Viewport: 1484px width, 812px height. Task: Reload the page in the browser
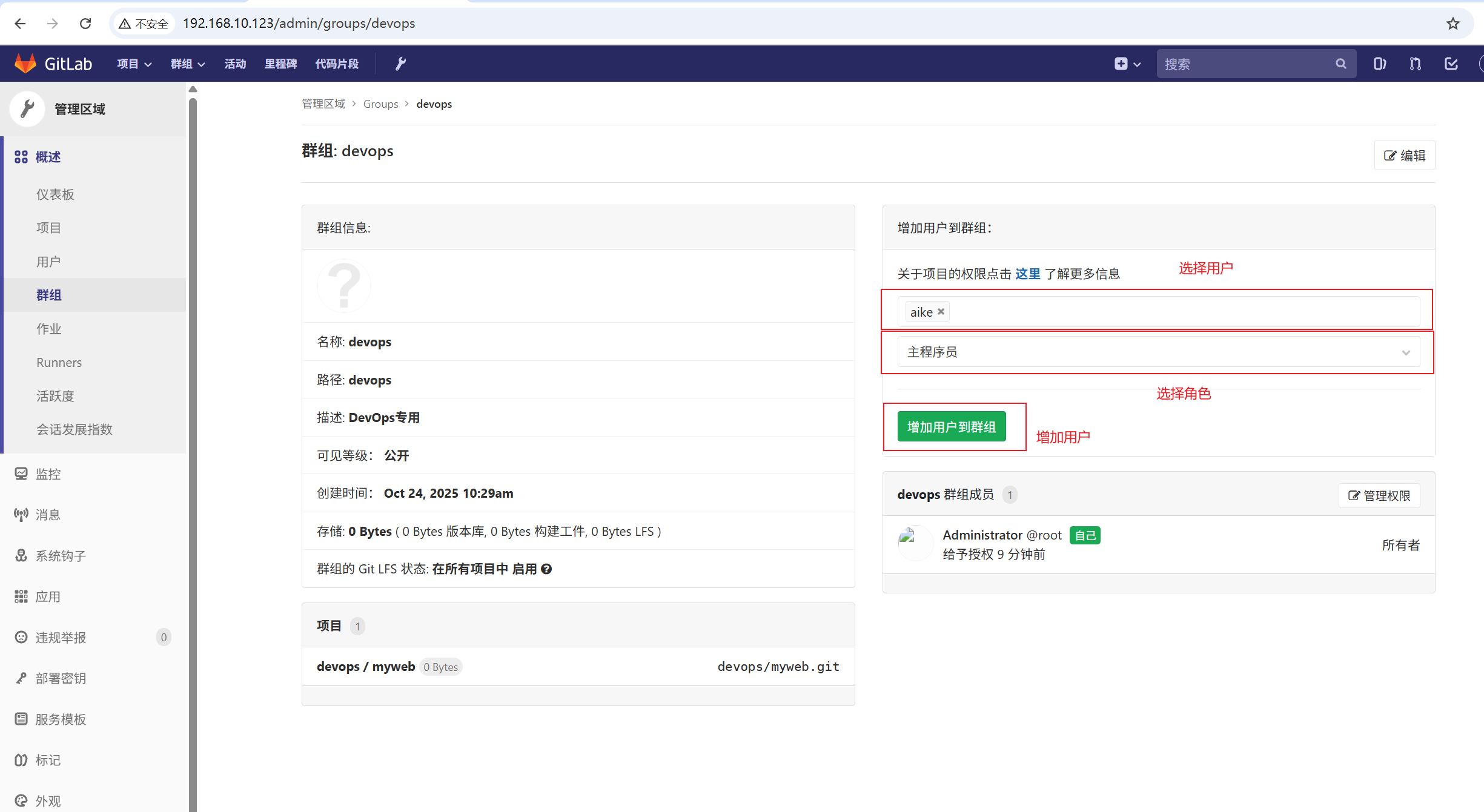(x=85, y=24)
